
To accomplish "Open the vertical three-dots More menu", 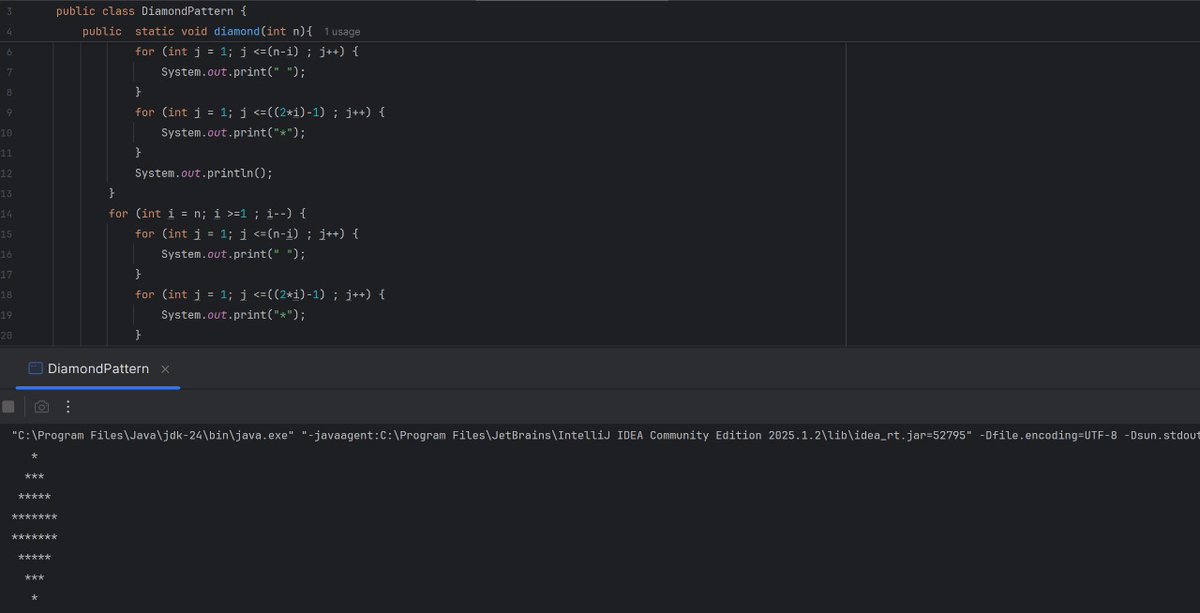I will (68, 407).
